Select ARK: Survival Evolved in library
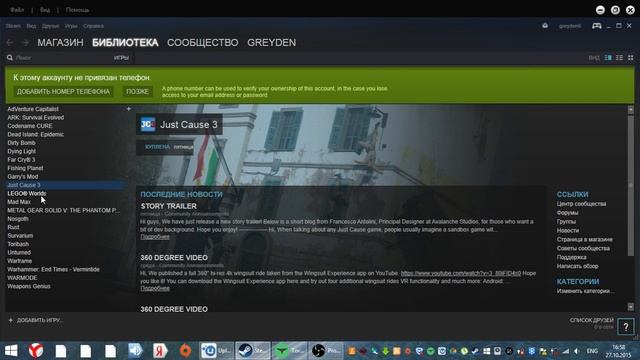Screen dimensions: 640x360 pos(36,118)
